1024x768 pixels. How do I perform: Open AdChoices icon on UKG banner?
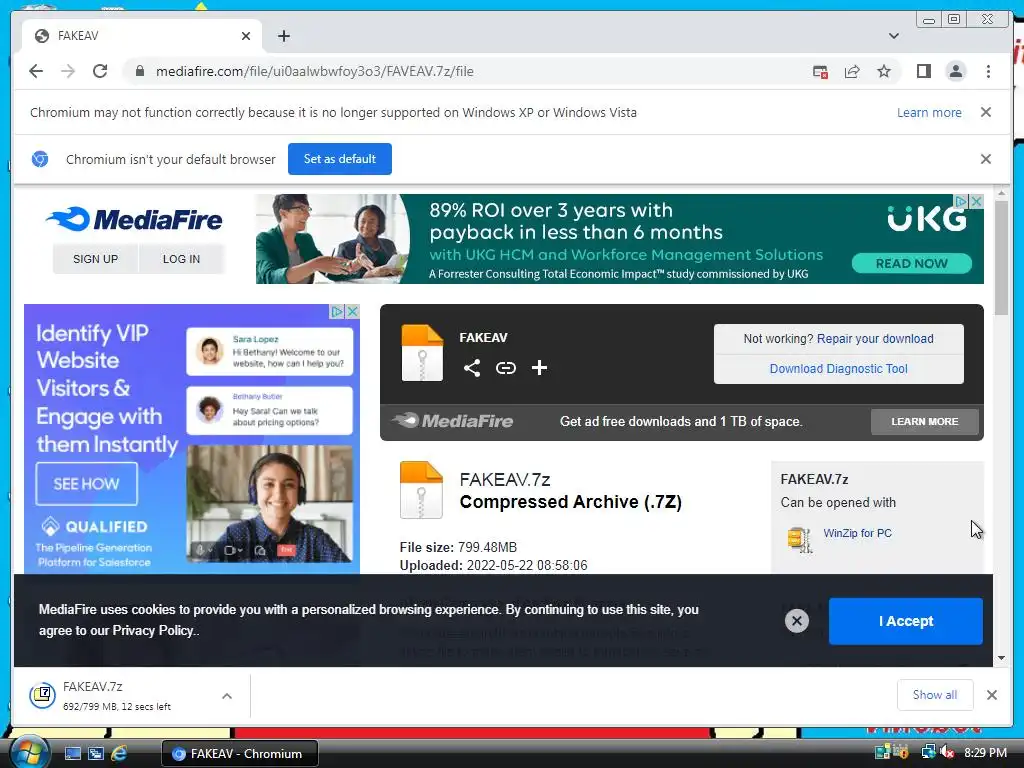[x=962, y=201]
